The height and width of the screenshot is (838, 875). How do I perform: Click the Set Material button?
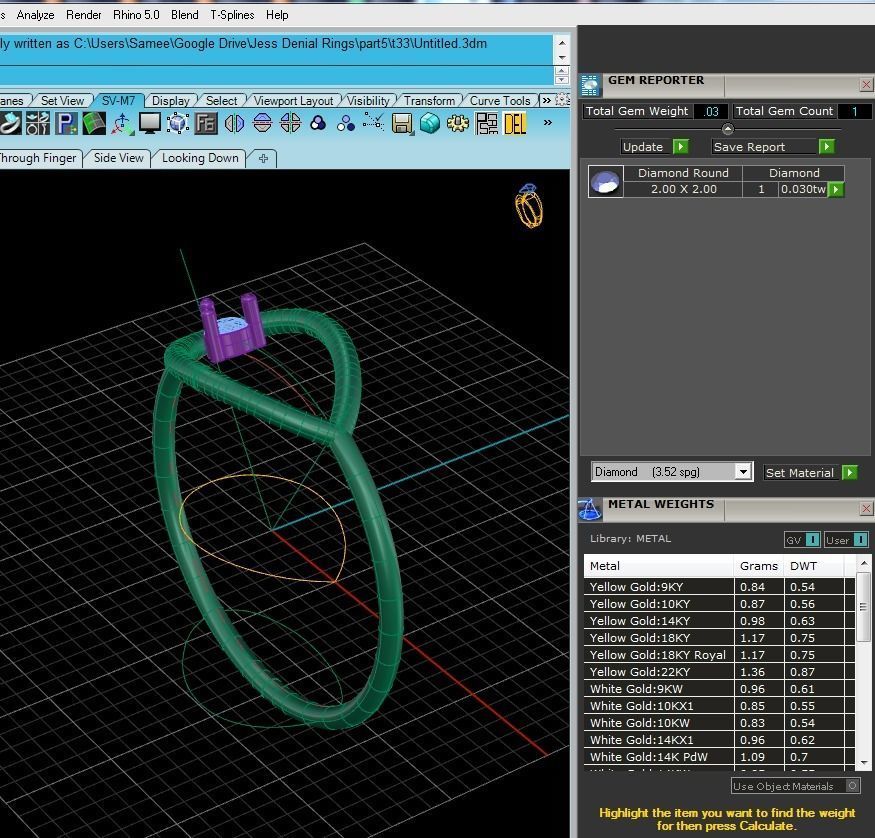(x=800, y=473)
